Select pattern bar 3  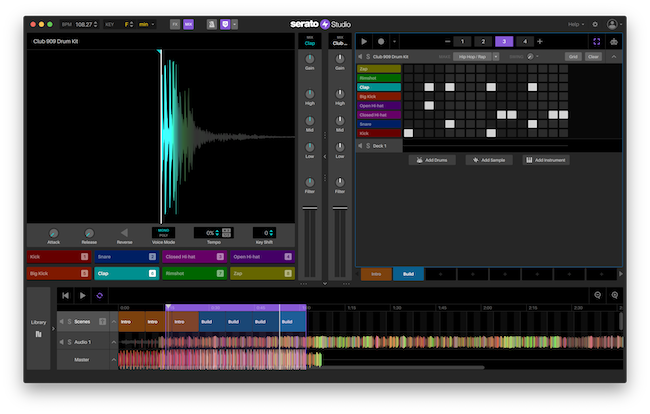tap(504, 41)
